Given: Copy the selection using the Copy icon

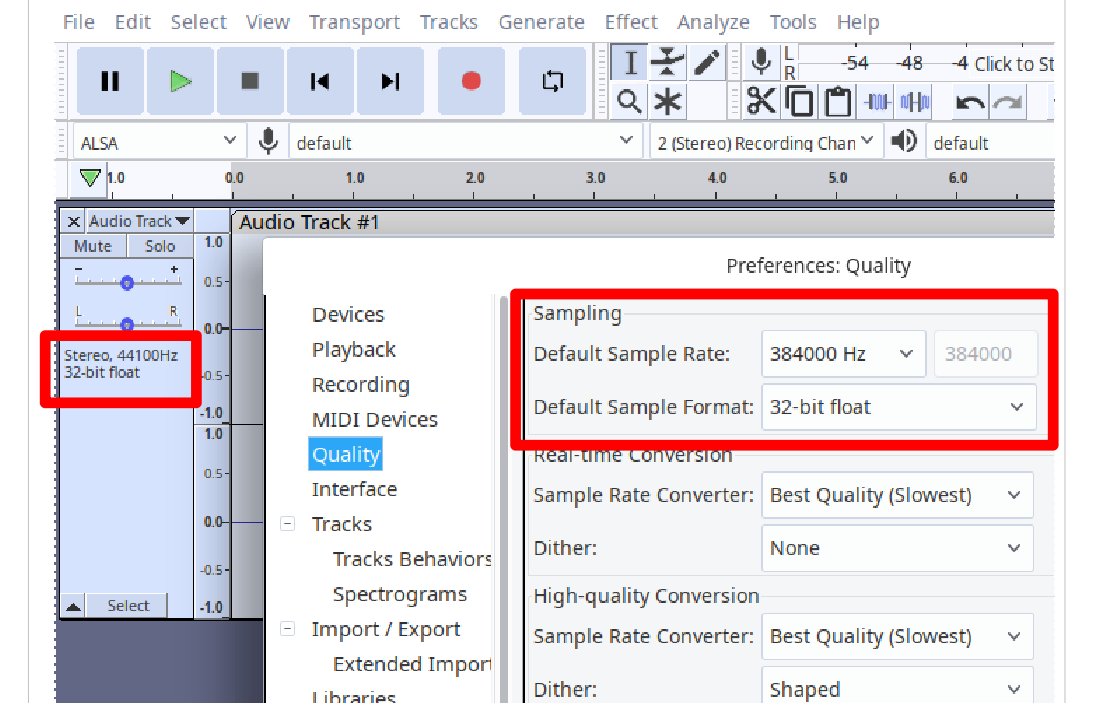Looking at the screenshot, I should tap(800, 102).
